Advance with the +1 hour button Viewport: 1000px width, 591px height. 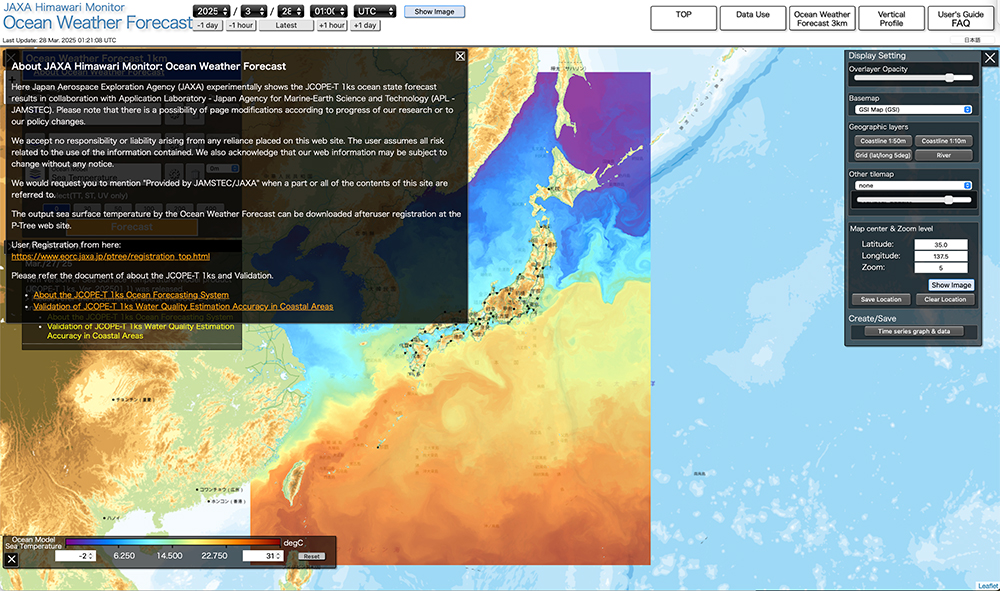click(332, 26)
